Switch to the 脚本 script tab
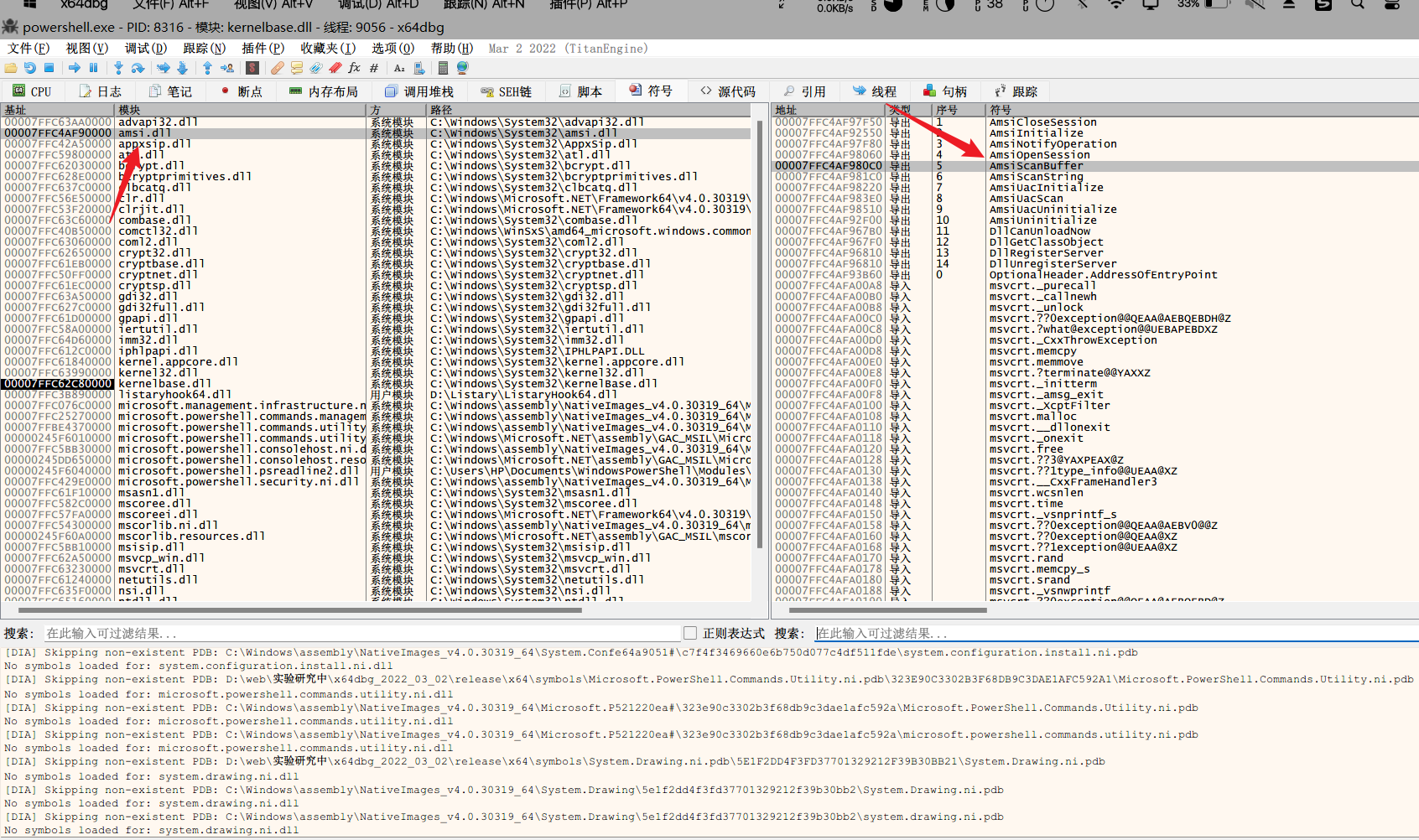This screenshot has height=840, width=1419. [x=580, y=91]
